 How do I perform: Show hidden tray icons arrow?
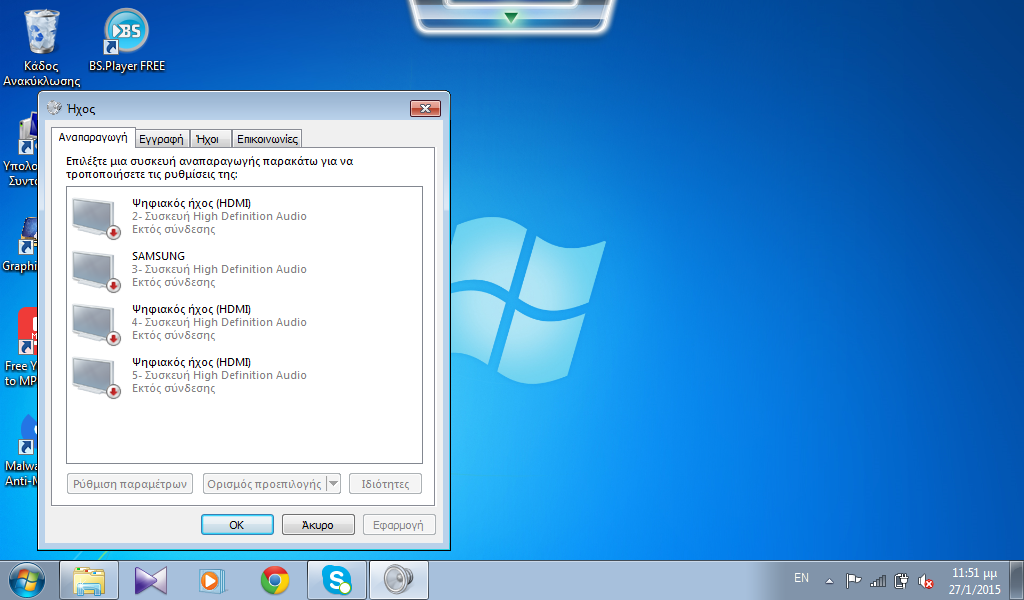[829, 580]
